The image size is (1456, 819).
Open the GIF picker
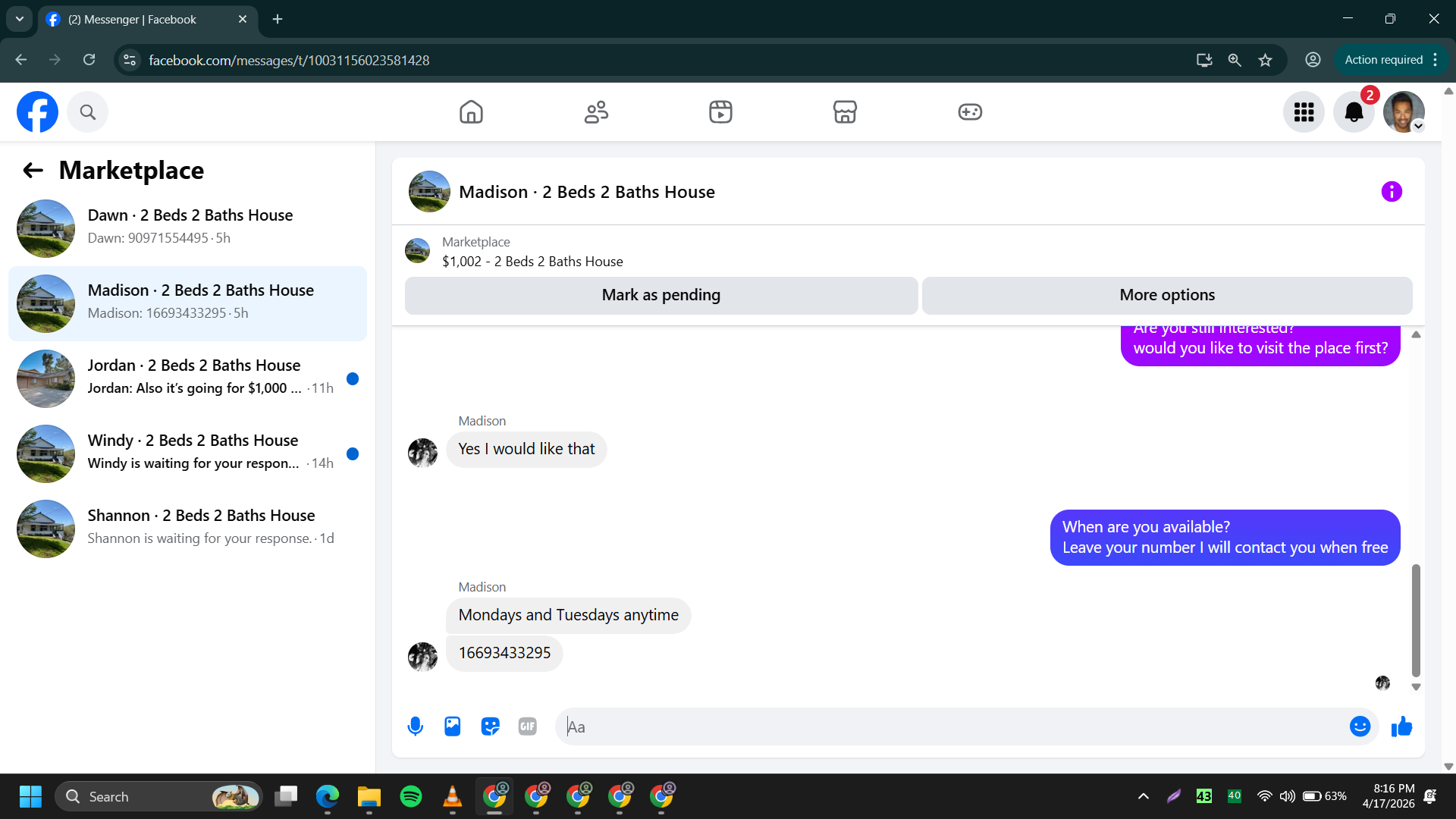click(528, 726)
